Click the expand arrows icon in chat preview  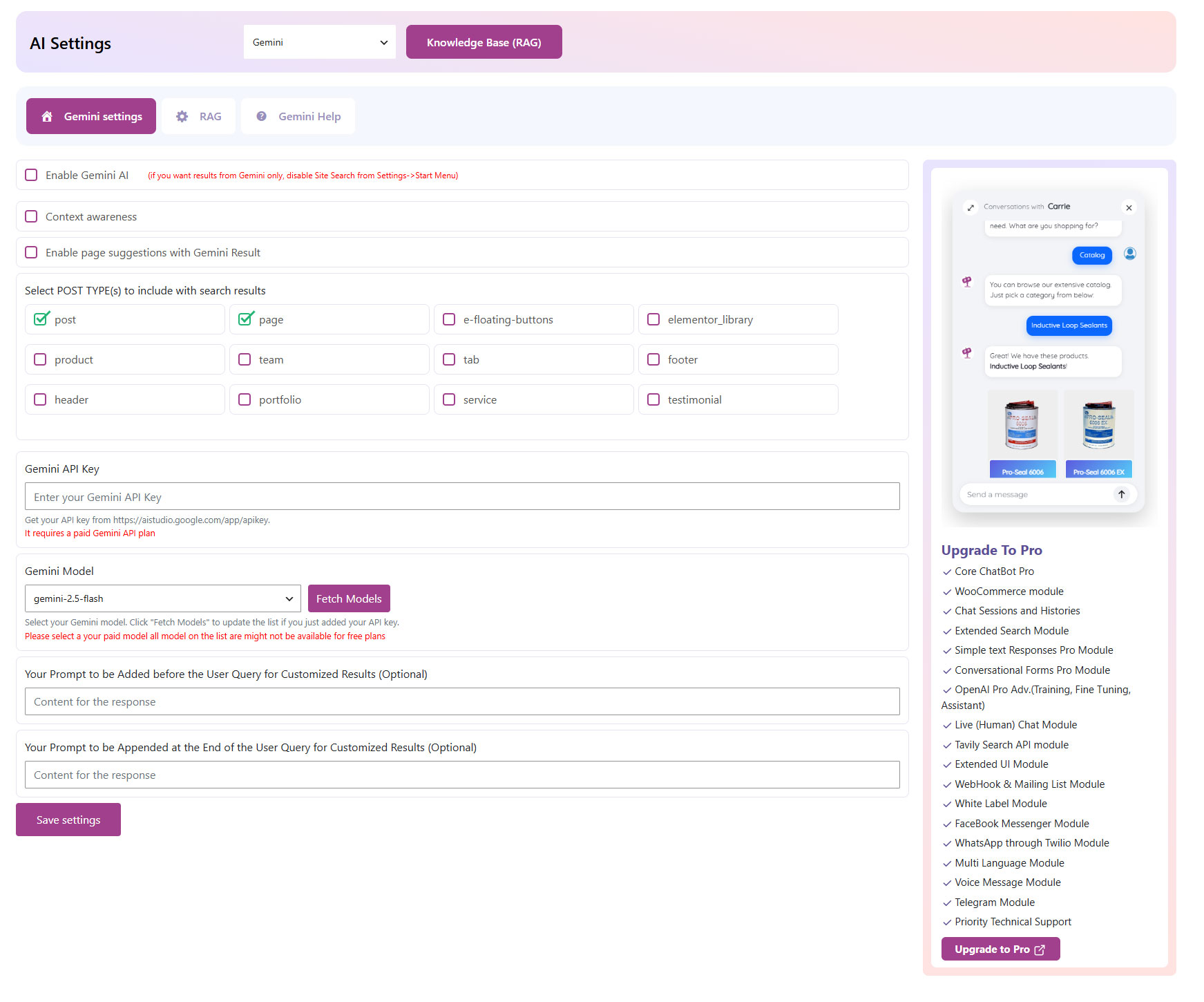click(x=971, y=207)
